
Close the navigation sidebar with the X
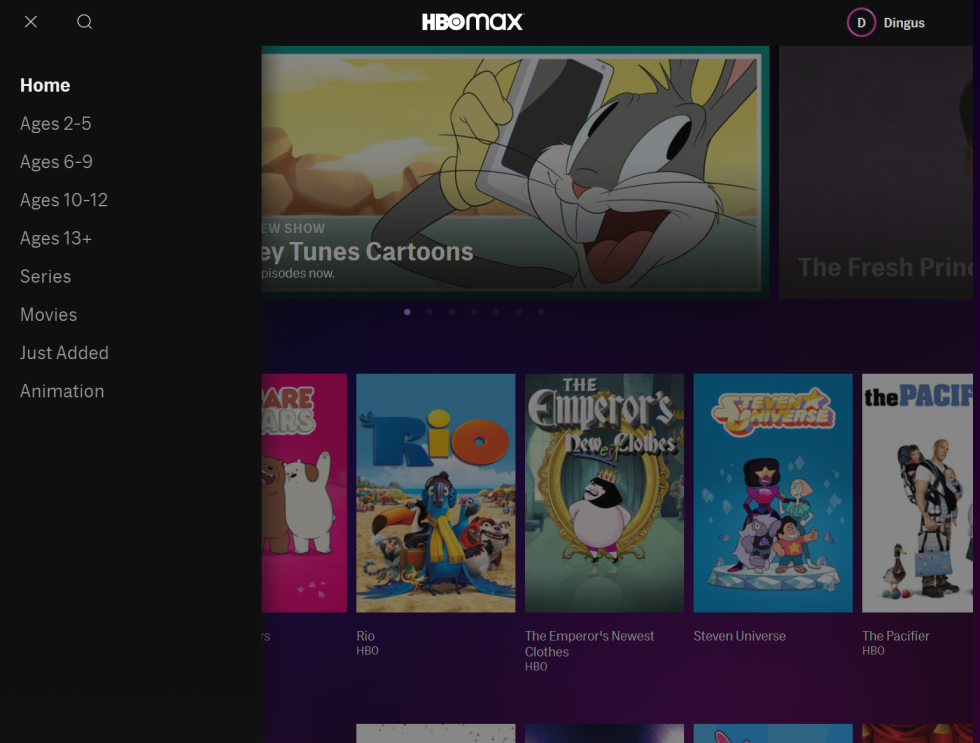[x=30, y=21]
